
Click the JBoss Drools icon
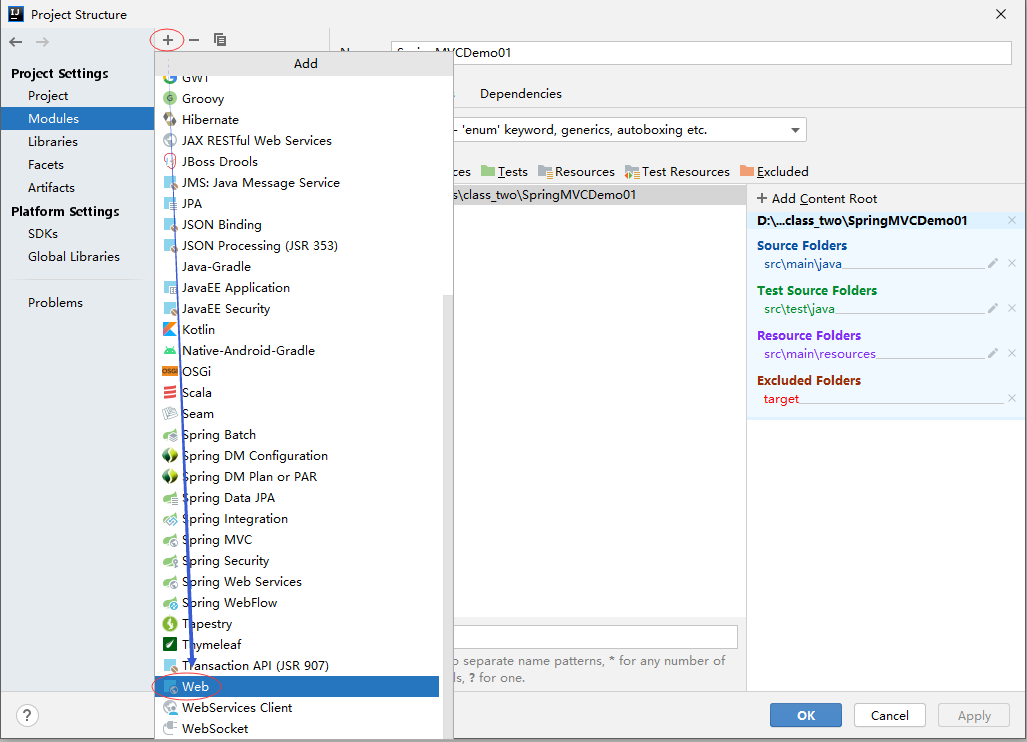(x=170, y=161)
